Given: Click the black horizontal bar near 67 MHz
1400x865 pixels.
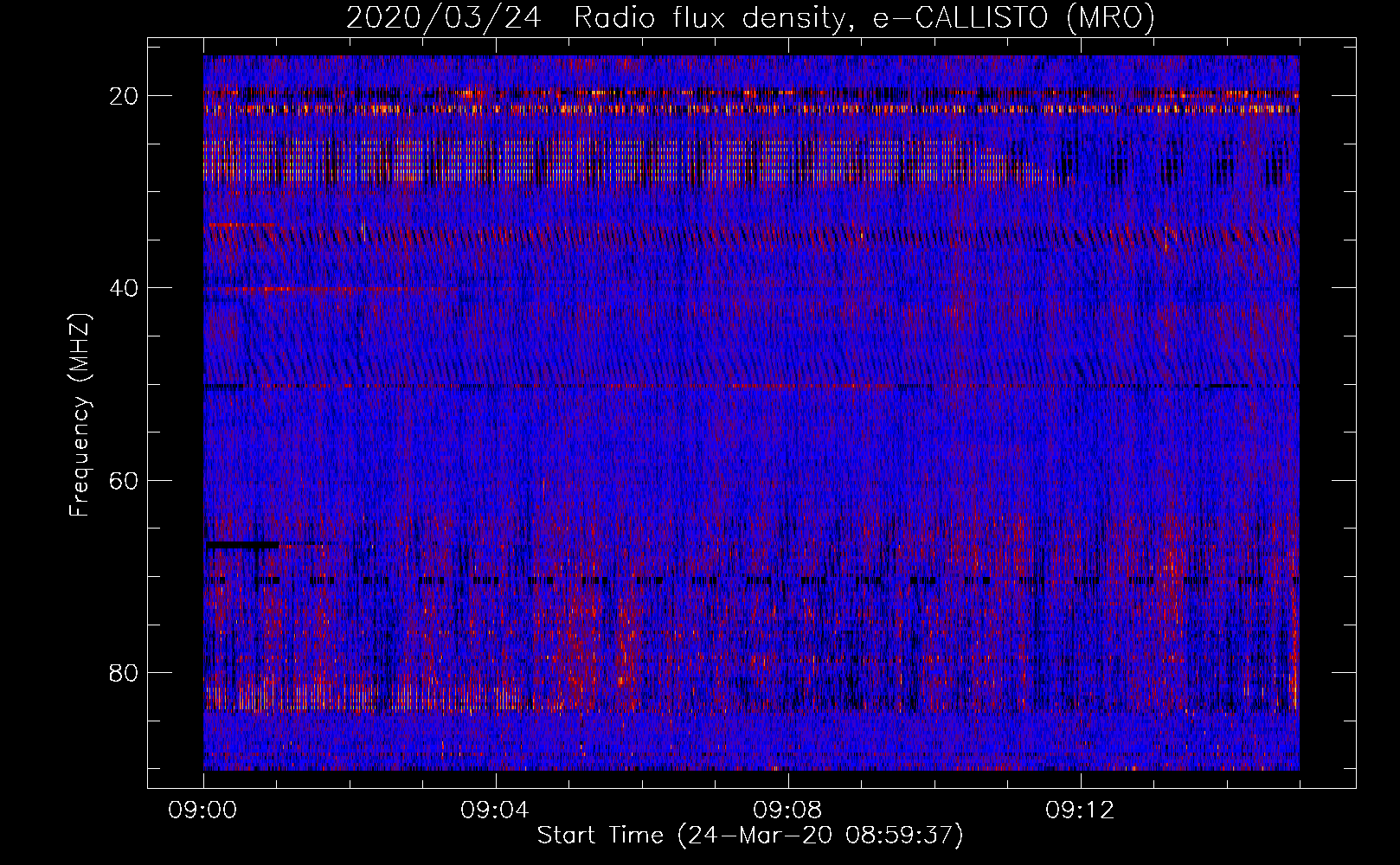Looking at the screenshot, I should point(242,545).
